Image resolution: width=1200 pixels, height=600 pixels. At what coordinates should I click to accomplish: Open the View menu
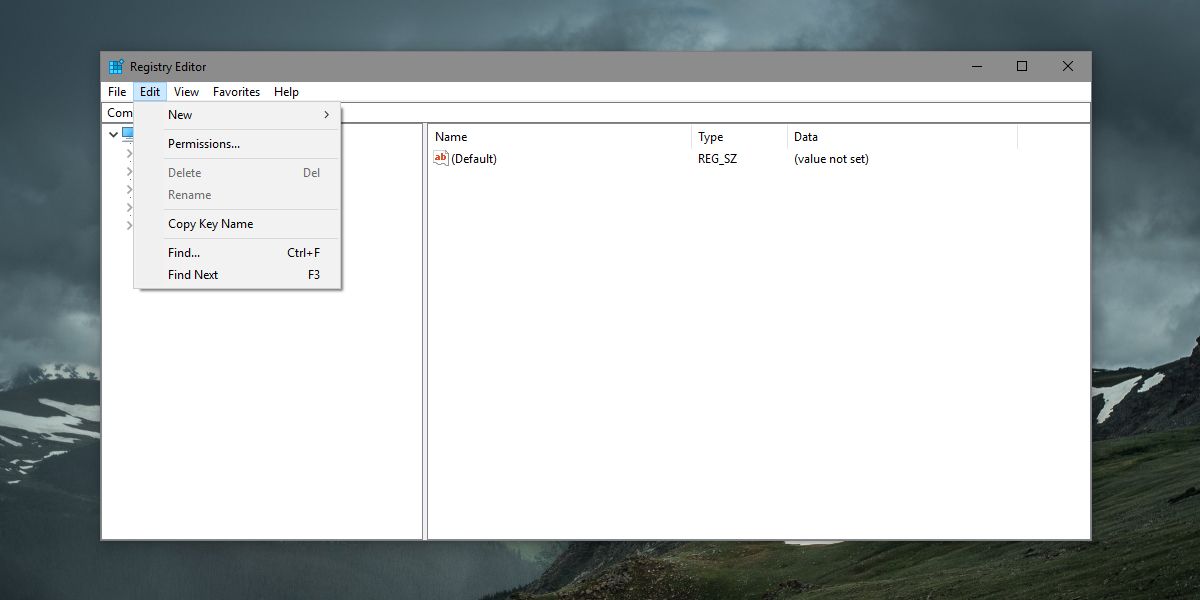pos(186,91)
